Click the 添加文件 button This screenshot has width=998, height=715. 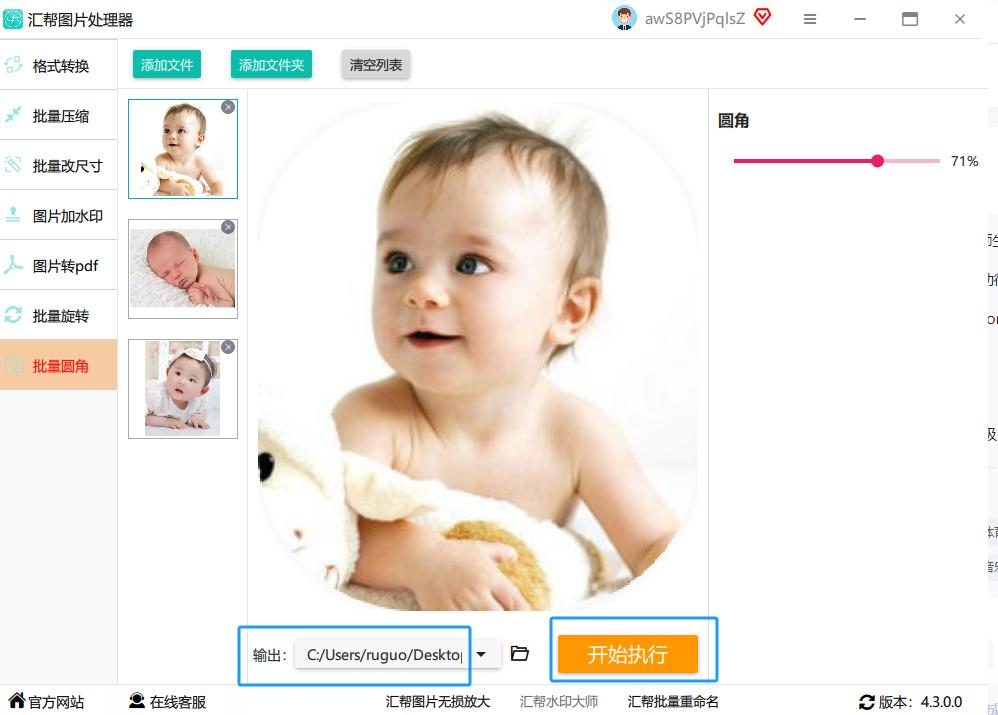[167, 65]
